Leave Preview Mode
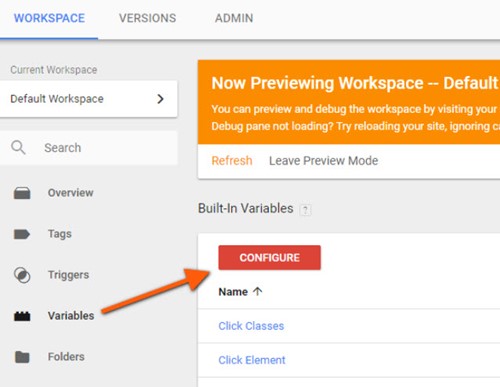500x387 pixels. tap(324, 161)
